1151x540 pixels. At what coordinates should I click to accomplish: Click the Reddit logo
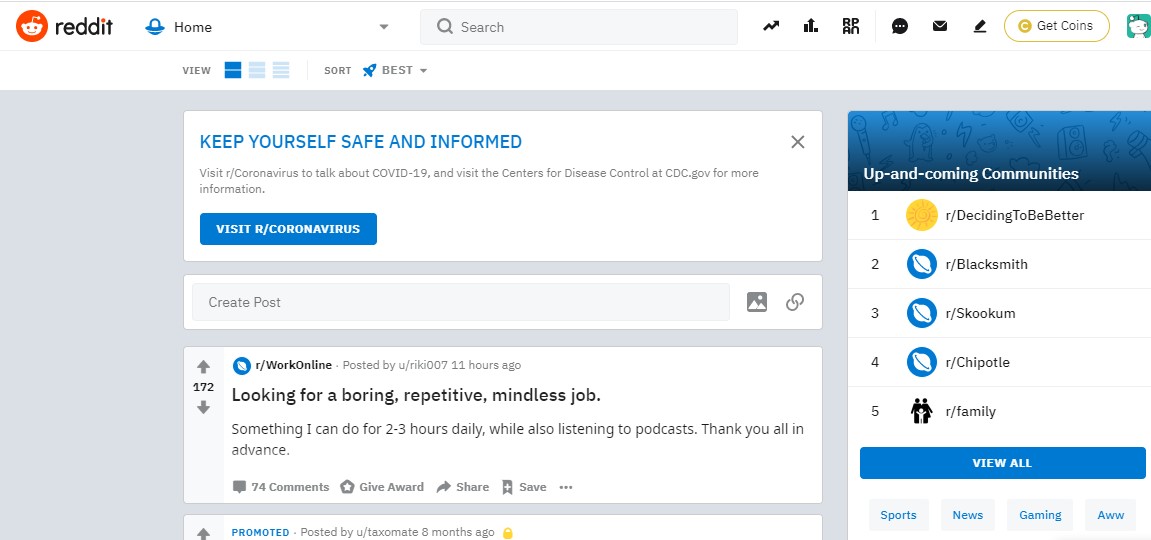click(64, 26)
